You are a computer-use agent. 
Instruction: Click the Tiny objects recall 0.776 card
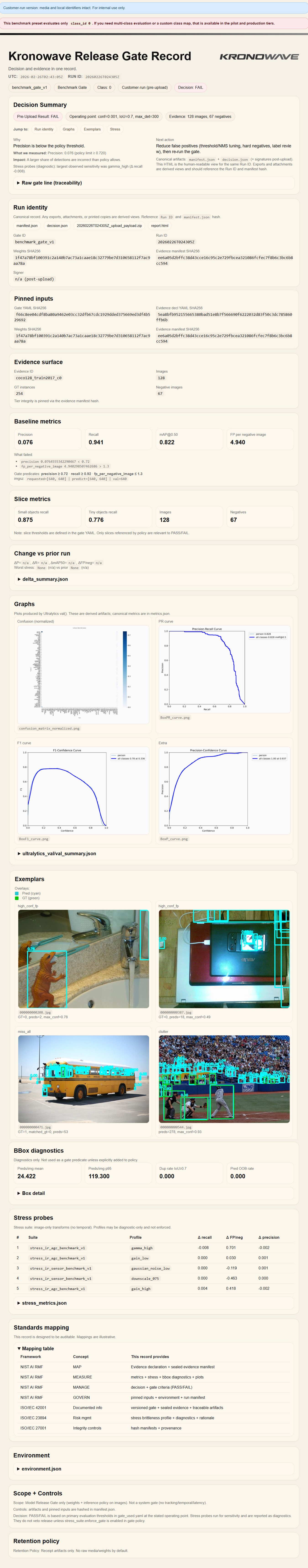(118, 517)
